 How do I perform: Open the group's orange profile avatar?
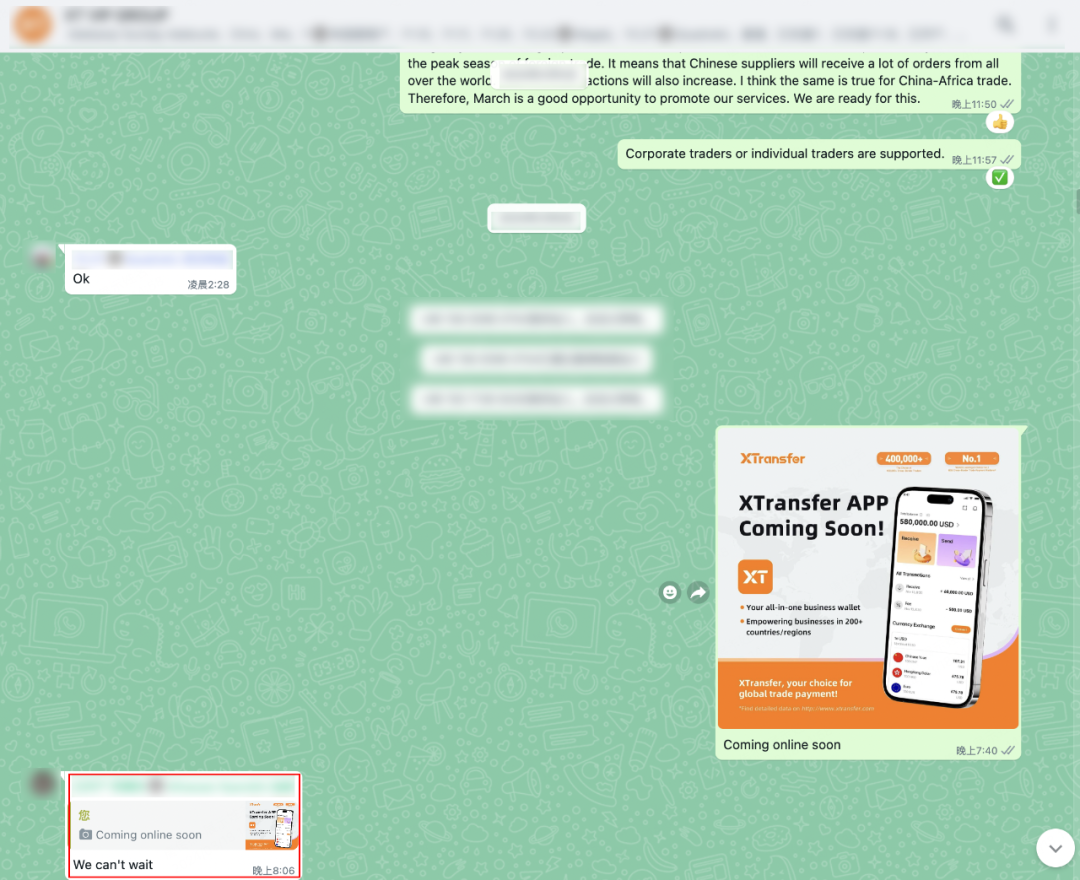pyautogui.click(x=32, y=25)
